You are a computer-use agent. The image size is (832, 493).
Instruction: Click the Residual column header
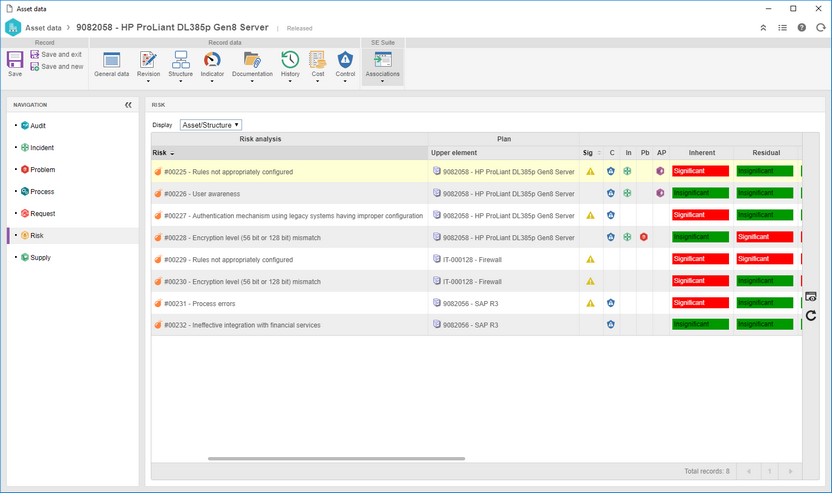[x=766, y=153]
